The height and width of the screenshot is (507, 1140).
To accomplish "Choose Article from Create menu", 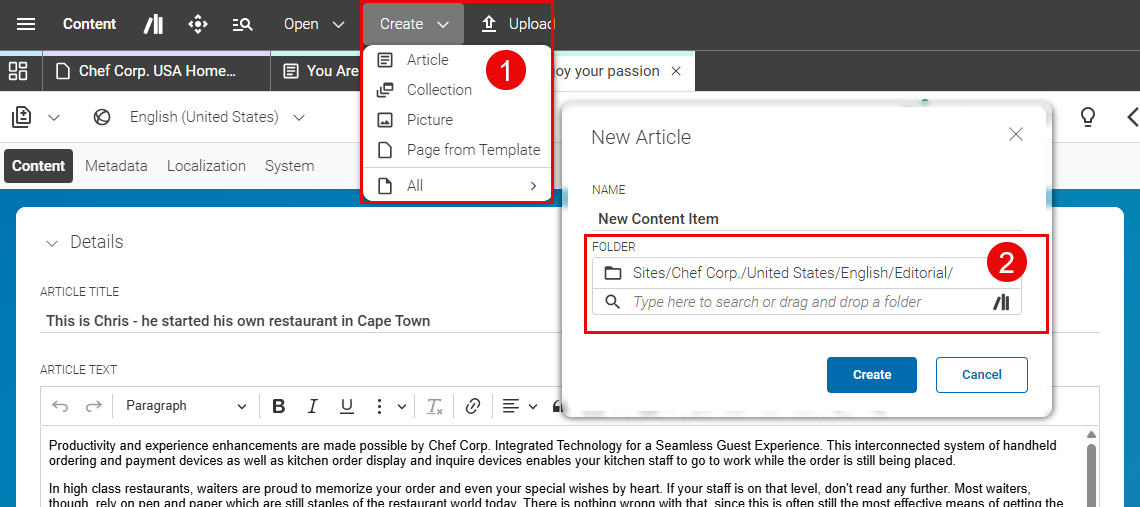I will 458,60.
